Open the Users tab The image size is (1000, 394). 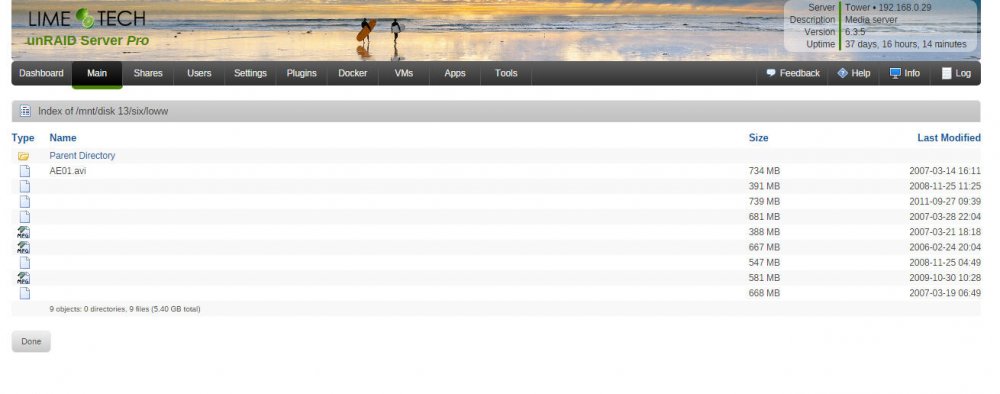click(199, 73)
